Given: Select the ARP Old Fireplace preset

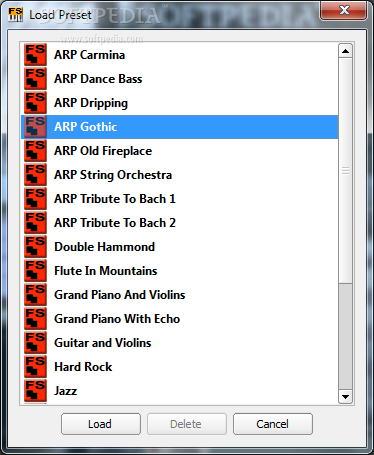Looking at the screenshot, I should [x=179, y=151].
